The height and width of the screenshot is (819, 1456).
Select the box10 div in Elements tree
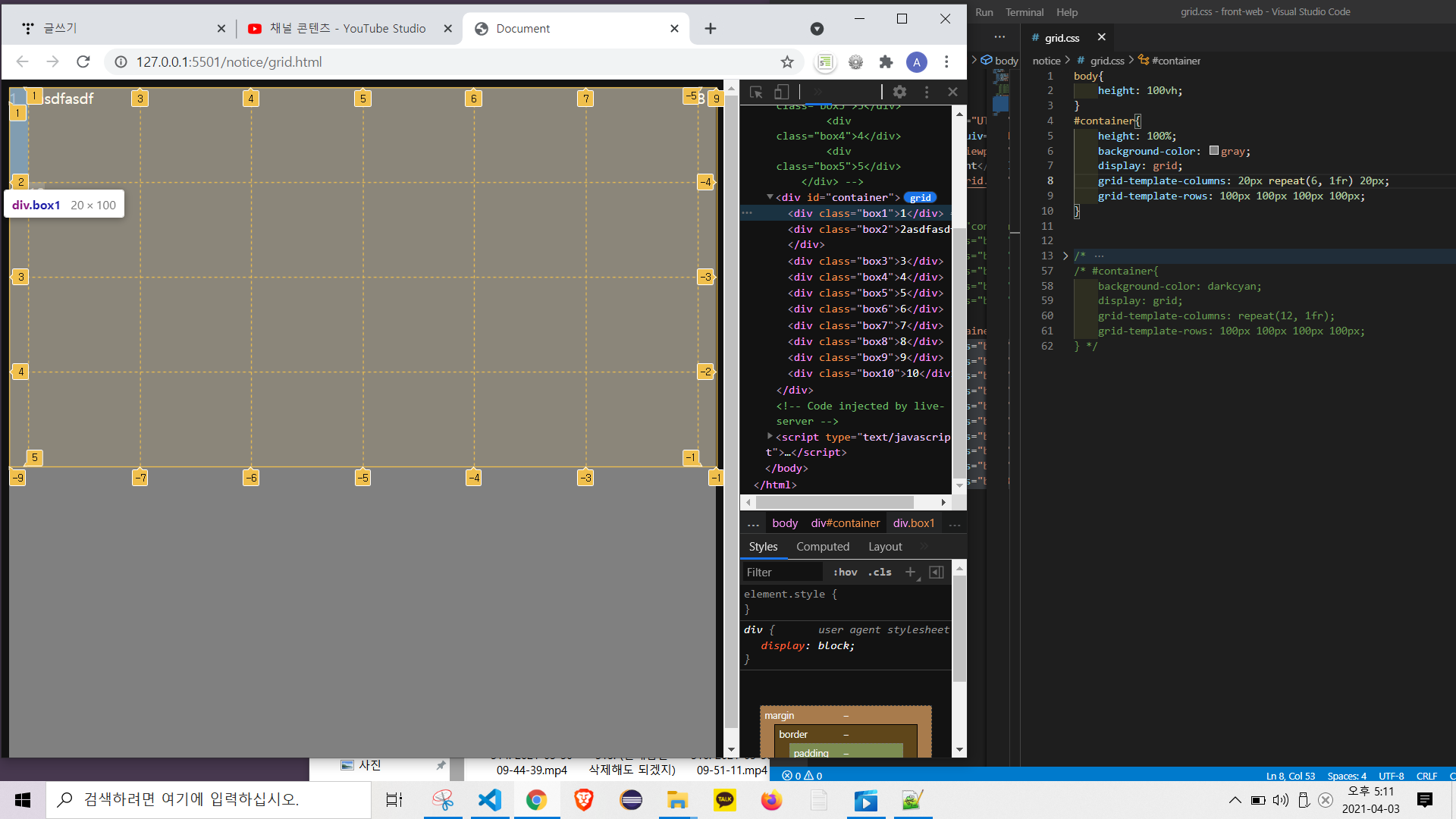[868, 373]
